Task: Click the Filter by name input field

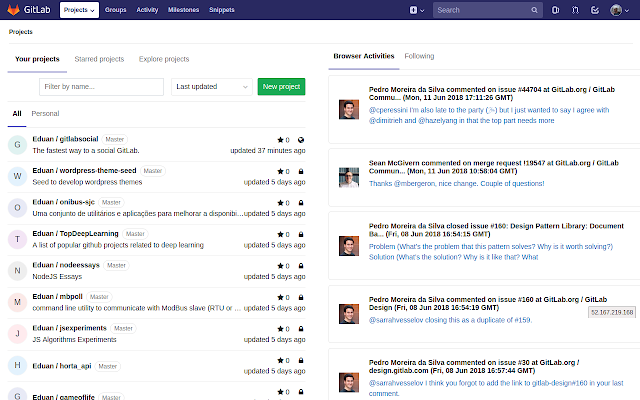Action: pyautogui.click(x=101, y=87)
